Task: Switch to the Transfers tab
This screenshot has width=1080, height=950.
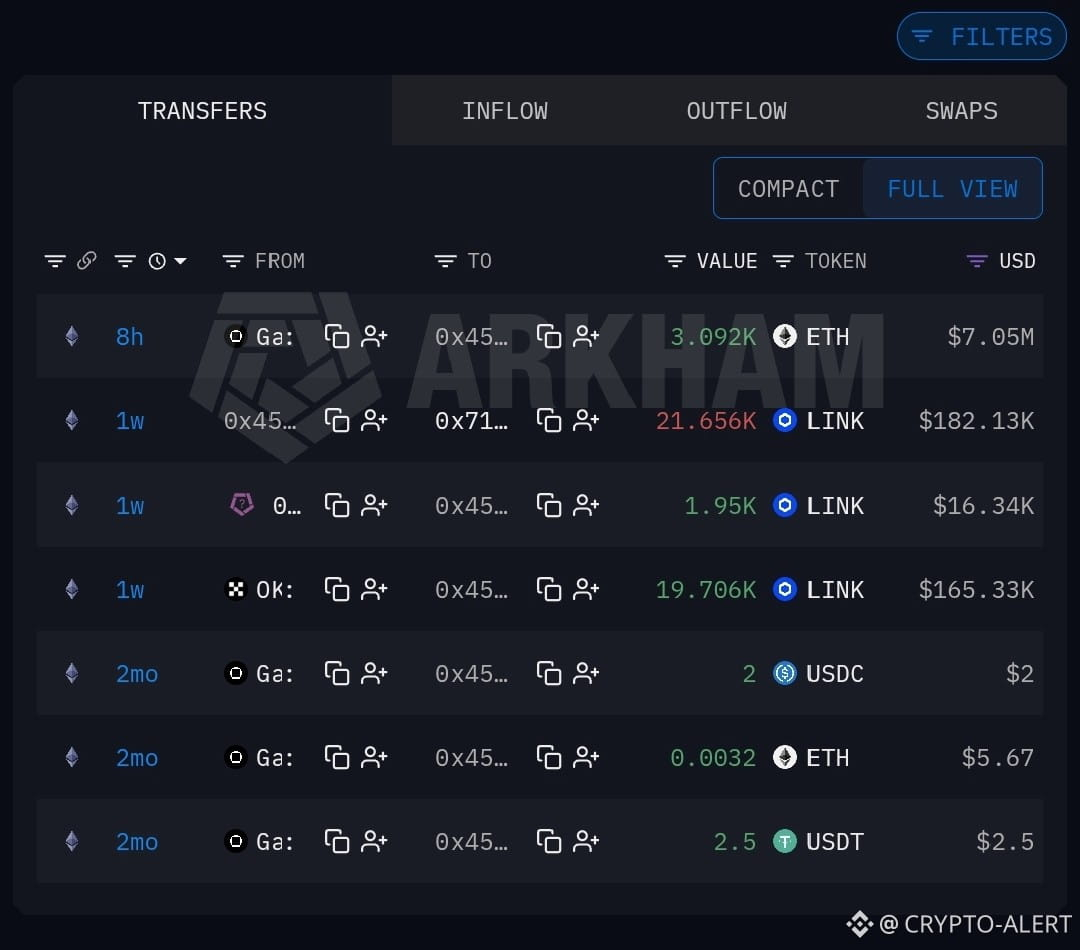Action: (x=202, y=110)
